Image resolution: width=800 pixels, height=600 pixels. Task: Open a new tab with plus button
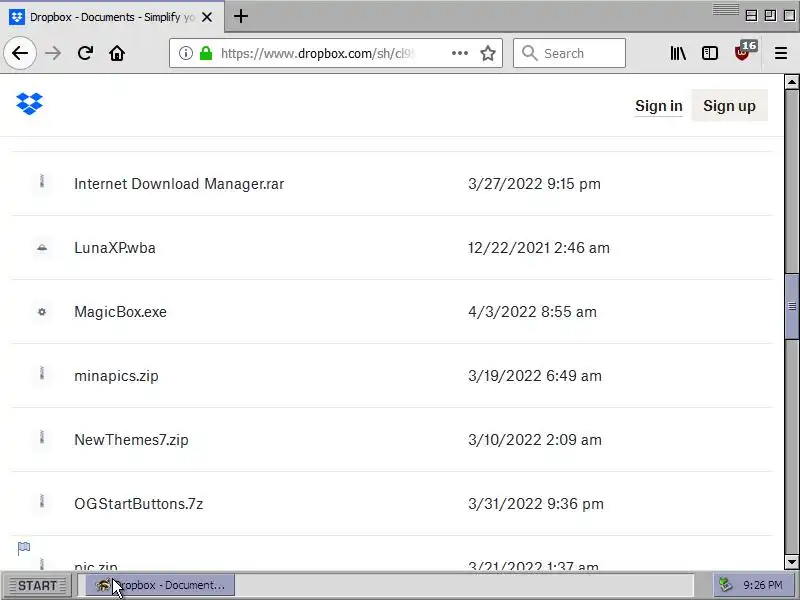pos(241,16)
